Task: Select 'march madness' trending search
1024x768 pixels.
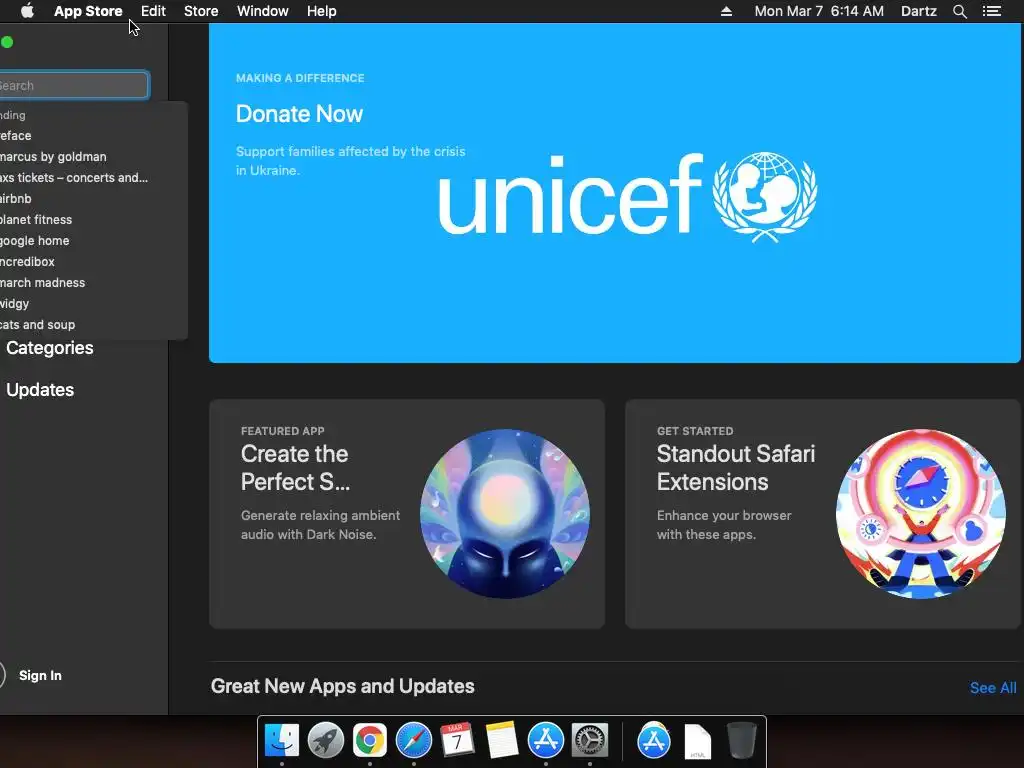Action: 42,282
